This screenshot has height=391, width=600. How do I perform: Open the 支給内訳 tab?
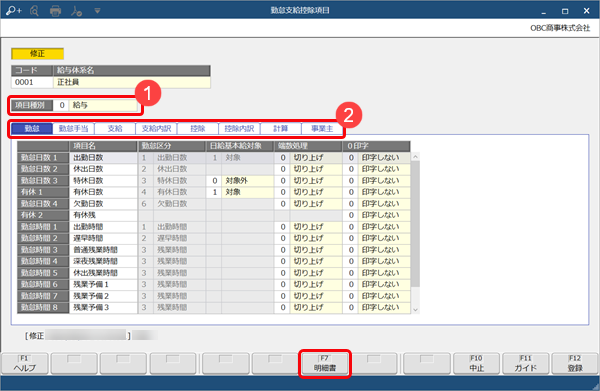coord(156,129)
